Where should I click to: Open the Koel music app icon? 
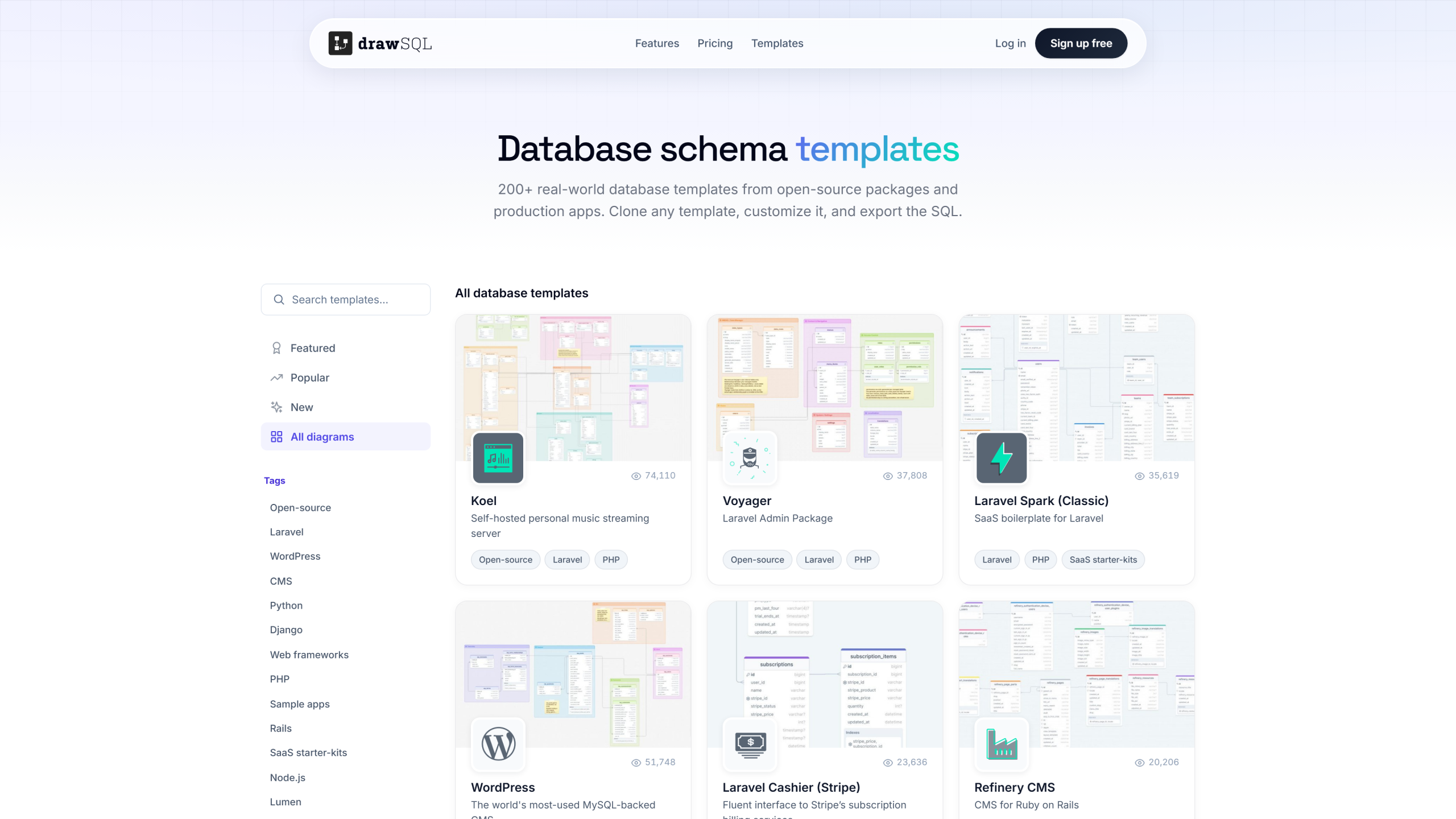coord(498,458)
